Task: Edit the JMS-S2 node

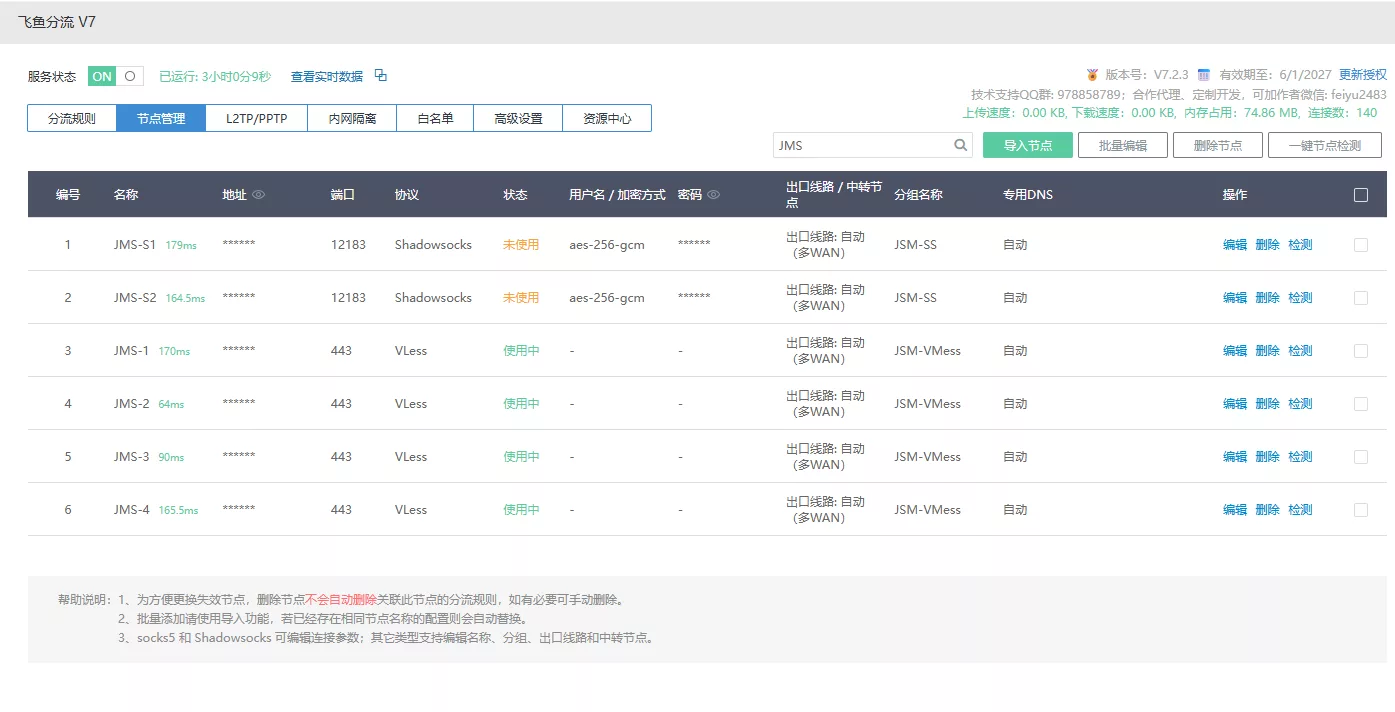Action: point(1235,297)
